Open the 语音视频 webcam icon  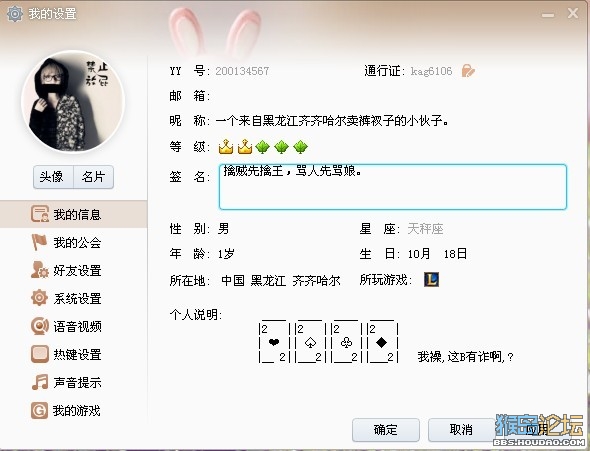[40, 326]
